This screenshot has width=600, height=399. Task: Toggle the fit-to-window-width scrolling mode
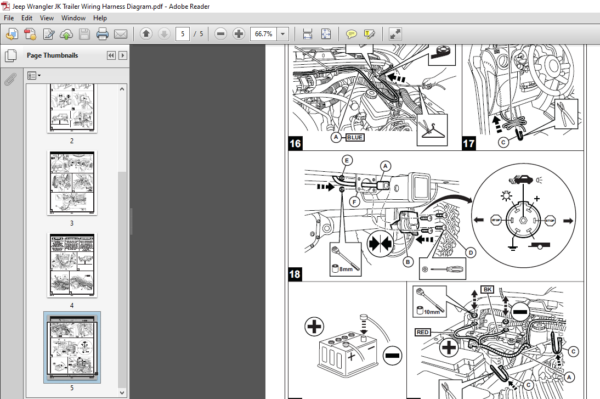pyautogui.click(x=307, y=34)
